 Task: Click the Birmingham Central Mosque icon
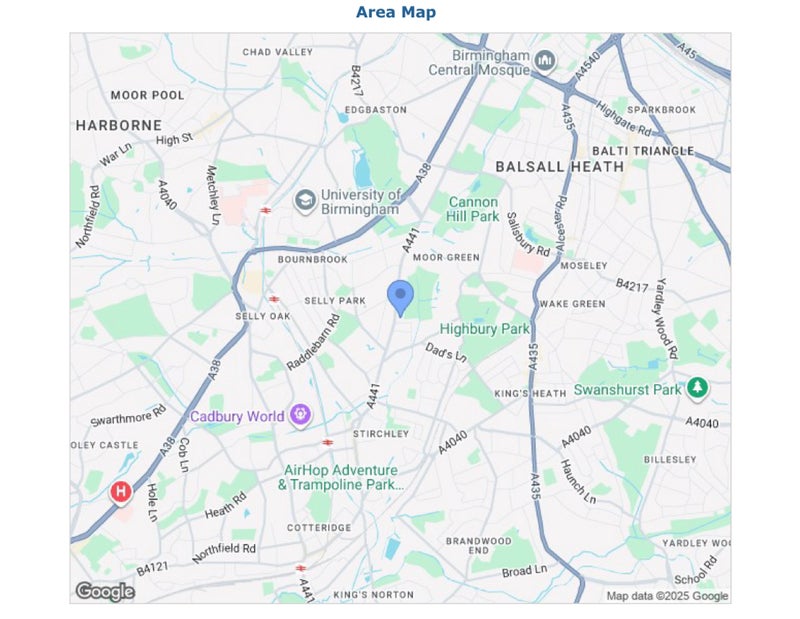click(x=545, y=61)
